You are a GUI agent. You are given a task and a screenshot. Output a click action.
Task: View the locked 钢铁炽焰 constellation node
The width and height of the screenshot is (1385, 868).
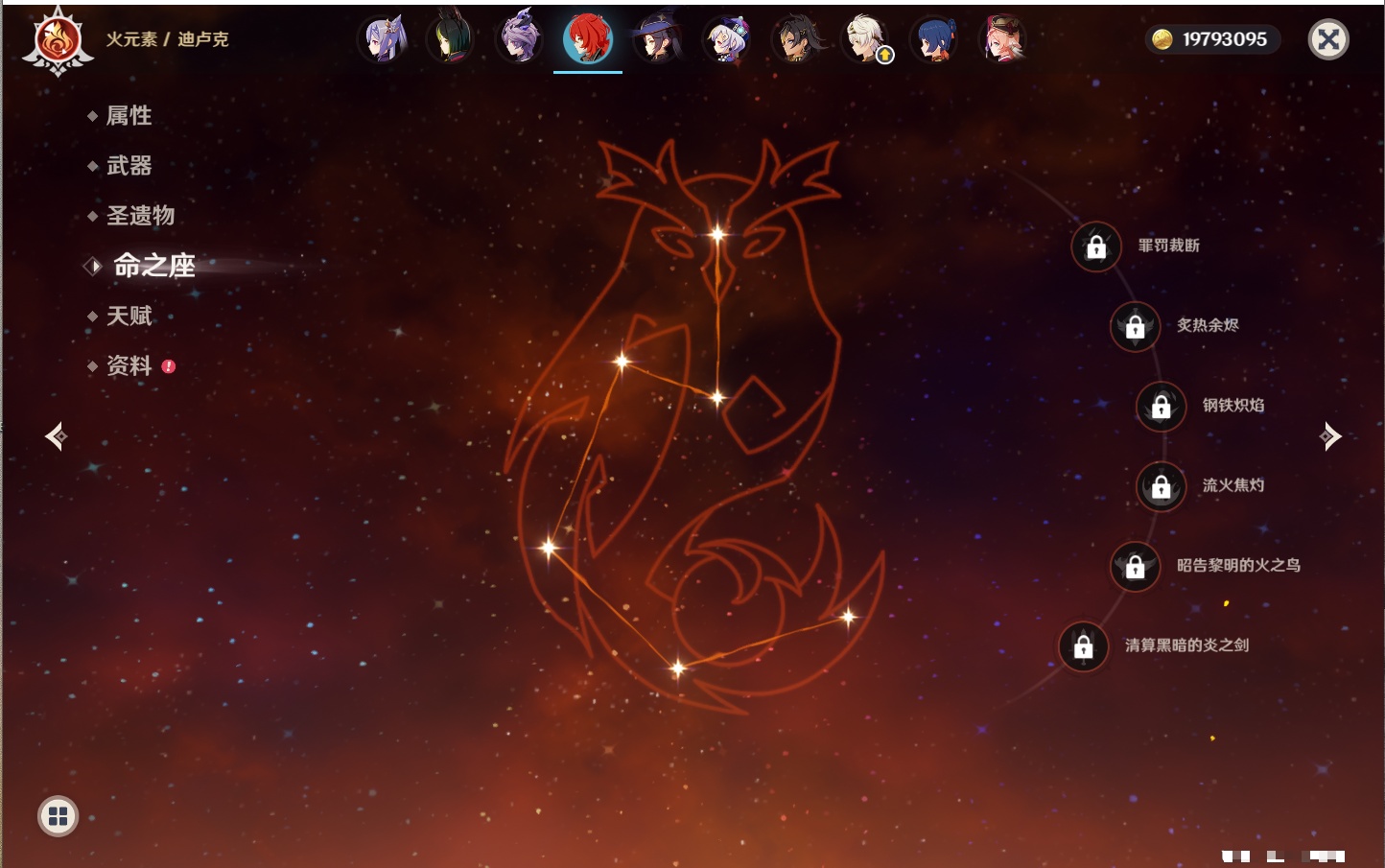tap(1161, 406)
